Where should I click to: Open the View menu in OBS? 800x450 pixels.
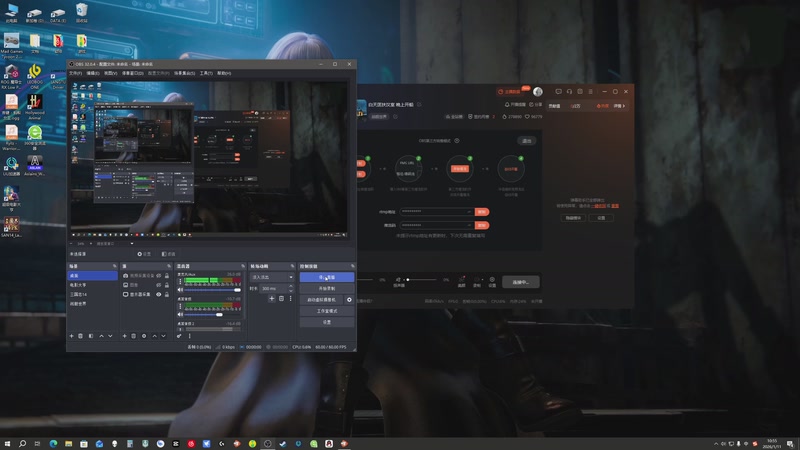110,73
